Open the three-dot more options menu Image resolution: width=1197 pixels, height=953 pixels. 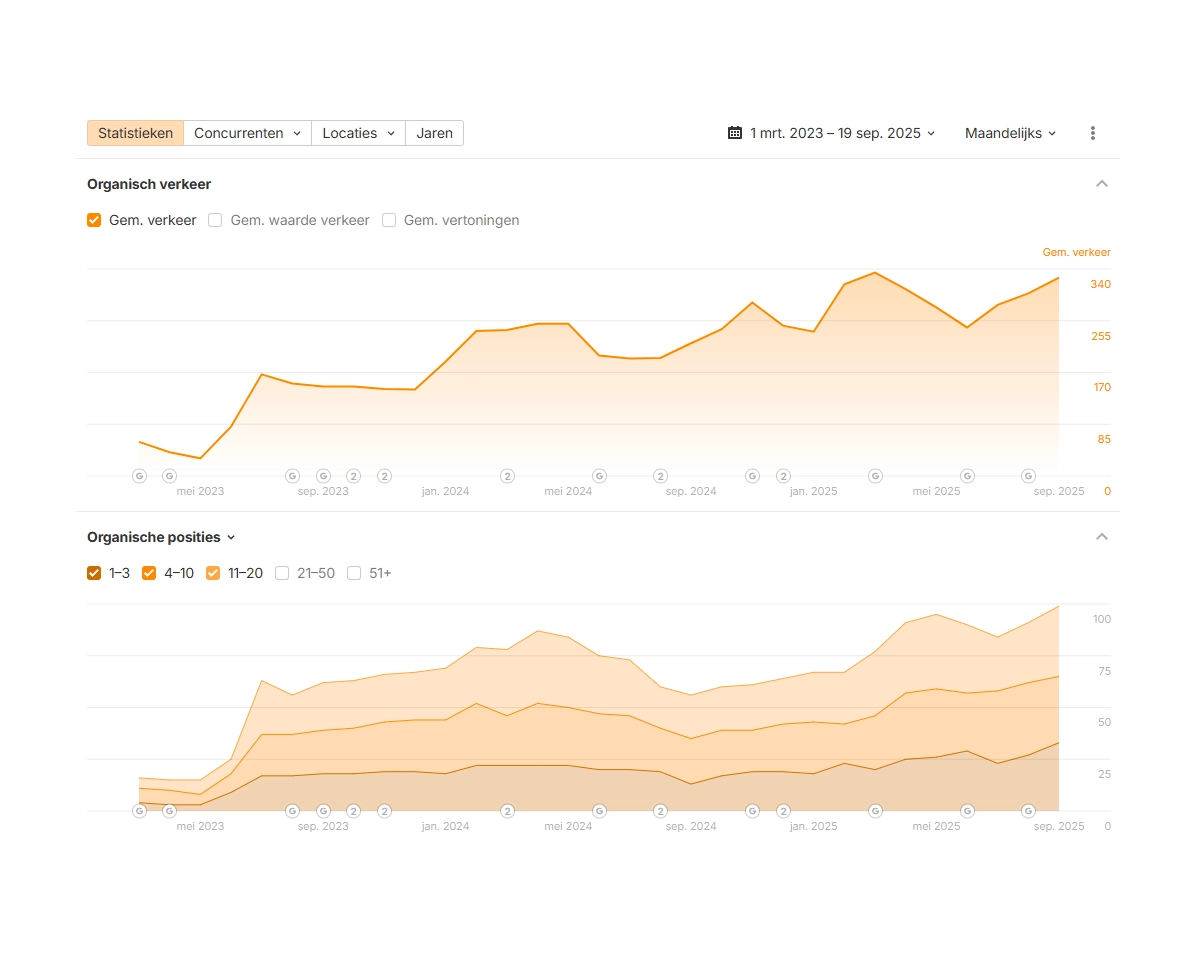pos(1093,133)
